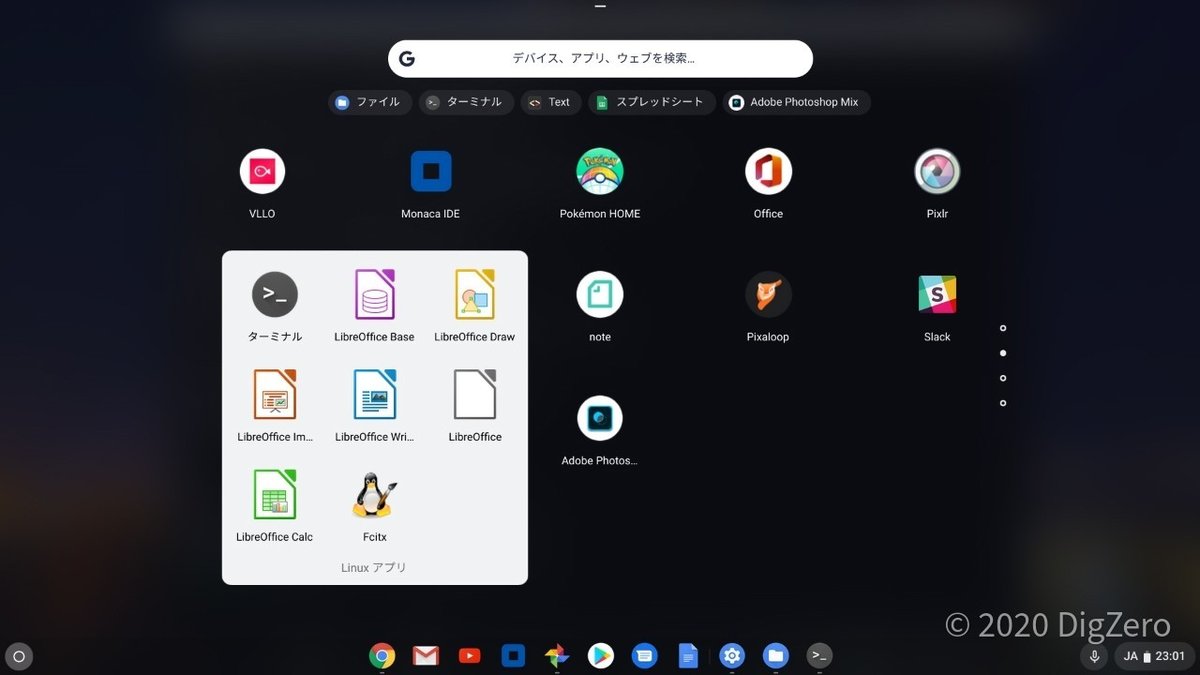The height and width of the screenshot is (675, 1200).
Task: Focus the launcher search box
Action: pyautogui.click(x=600, y=58)
